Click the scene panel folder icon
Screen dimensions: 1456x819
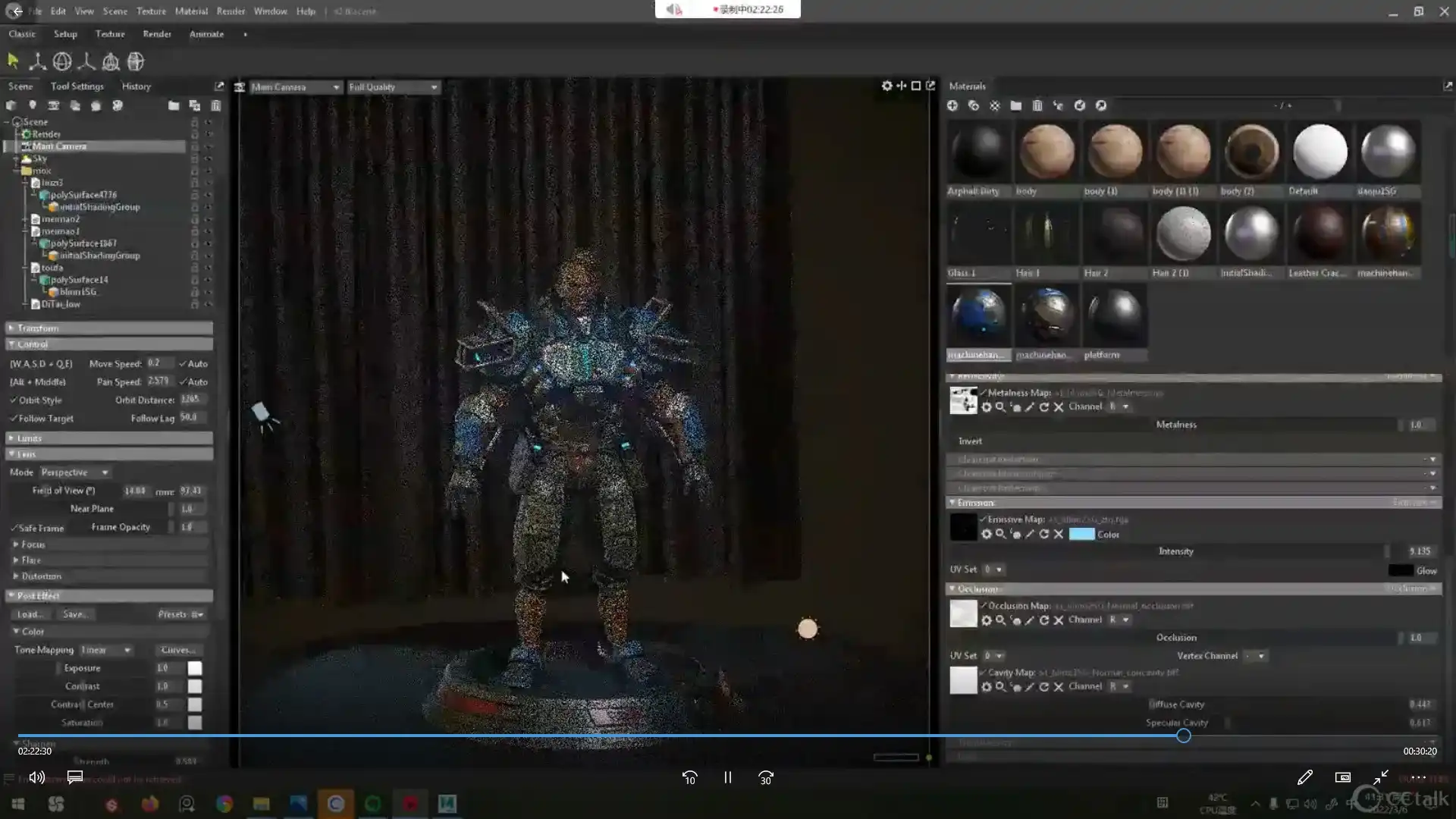[174, 105]
